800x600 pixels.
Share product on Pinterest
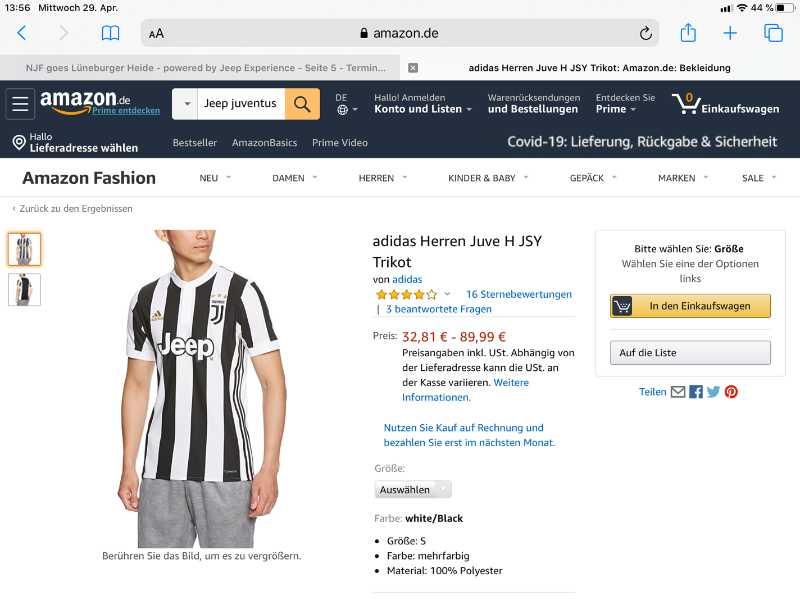click(731, 392)
